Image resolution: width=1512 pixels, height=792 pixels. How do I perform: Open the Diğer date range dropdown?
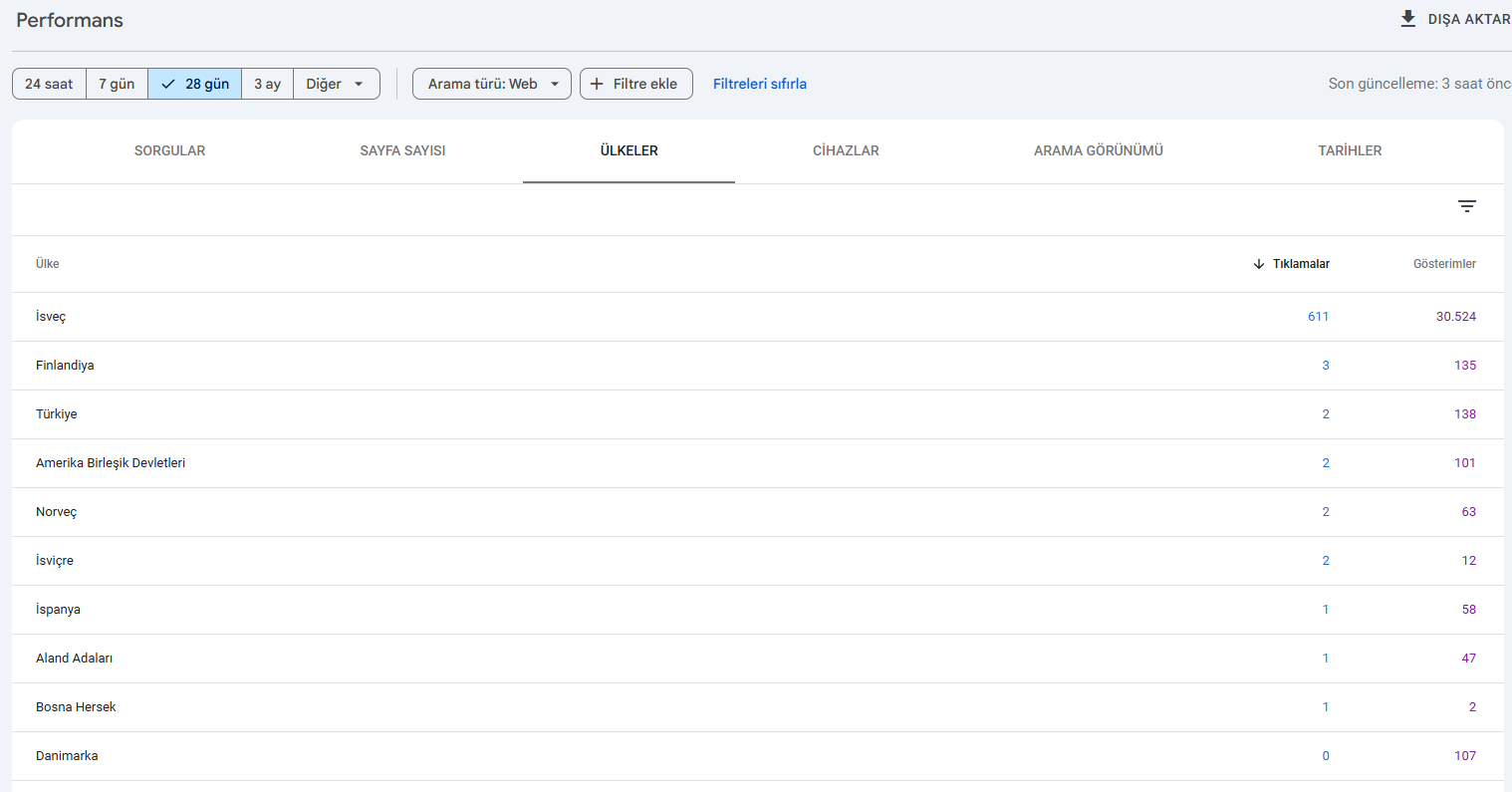point(337,84)
